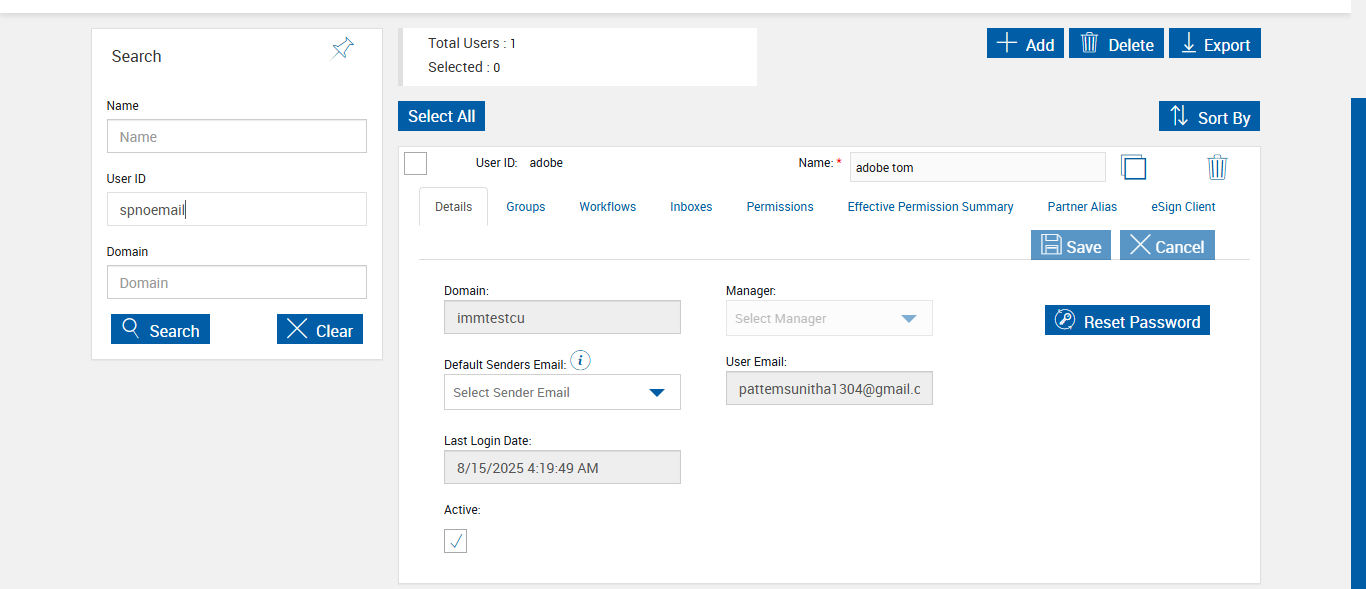Open the Select Sender Email dropdown
The image size is (1366, 589).
562,392
